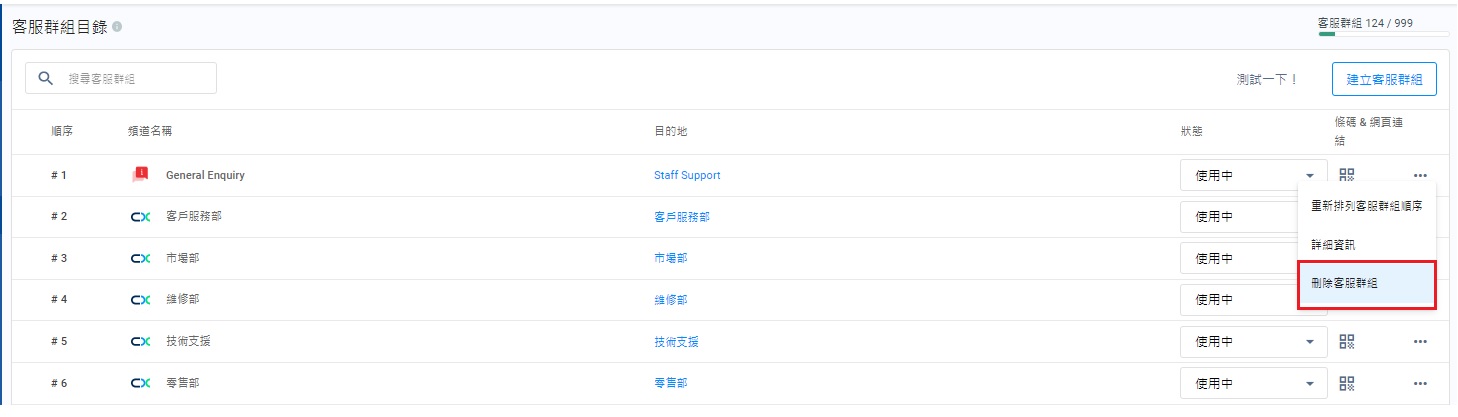Click the search magnifier icon
Image resolution: width=1458 pixels, height=417 pixels.
pyautogui.click(x=45, y=78)
